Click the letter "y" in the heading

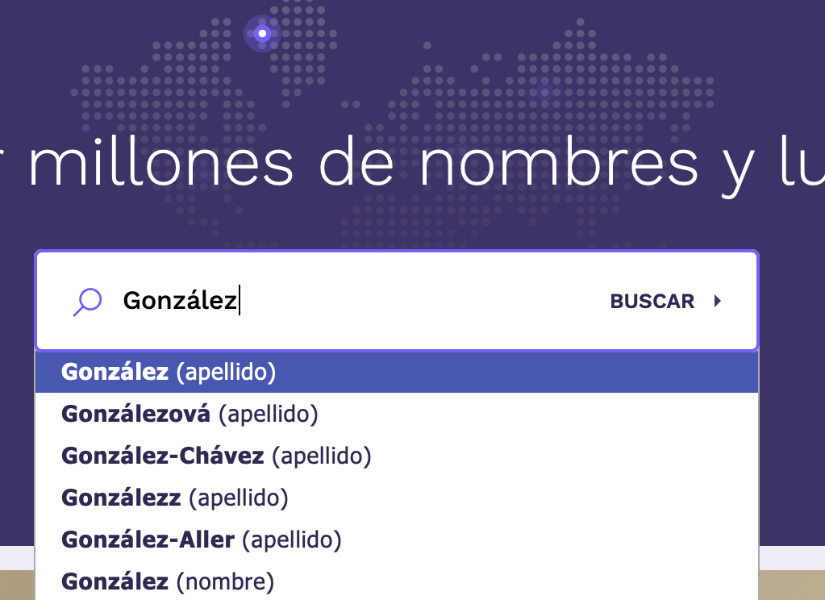(x=741, y=168)
